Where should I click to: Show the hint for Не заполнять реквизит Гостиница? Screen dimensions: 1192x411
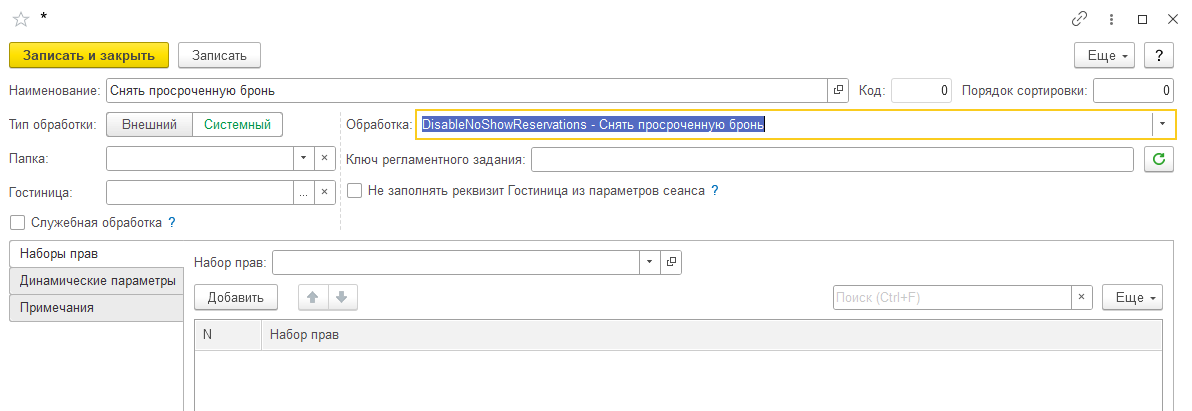click(x=714, y=191)
